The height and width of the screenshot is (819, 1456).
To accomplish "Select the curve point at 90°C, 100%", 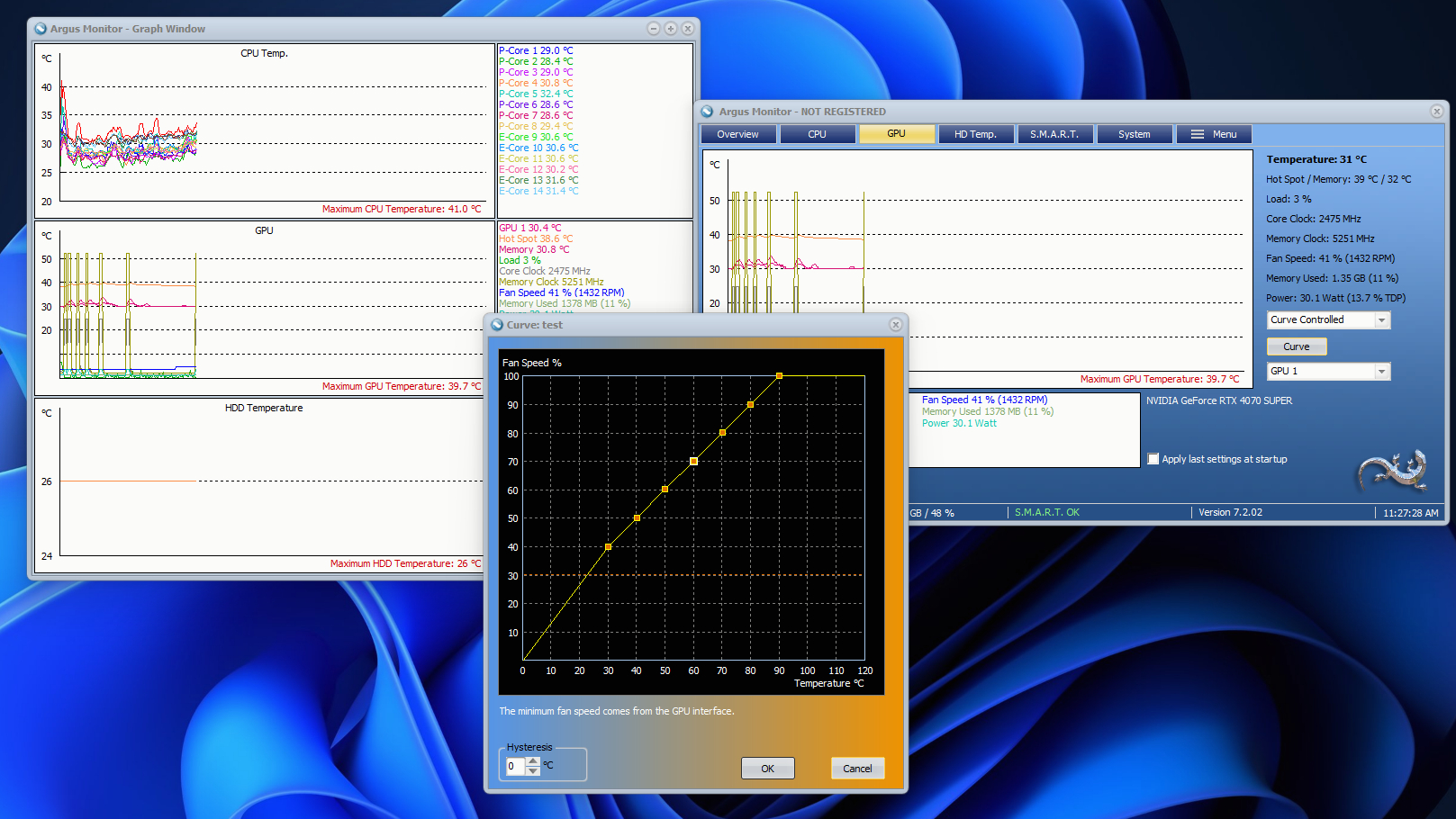I will pos(779,376).
